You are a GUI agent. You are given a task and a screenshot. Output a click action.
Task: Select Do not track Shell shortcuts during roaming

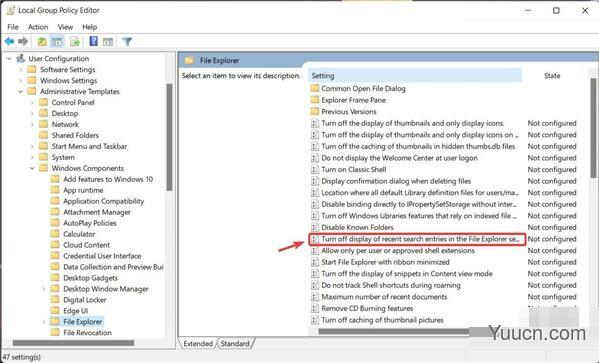point(391,285)
